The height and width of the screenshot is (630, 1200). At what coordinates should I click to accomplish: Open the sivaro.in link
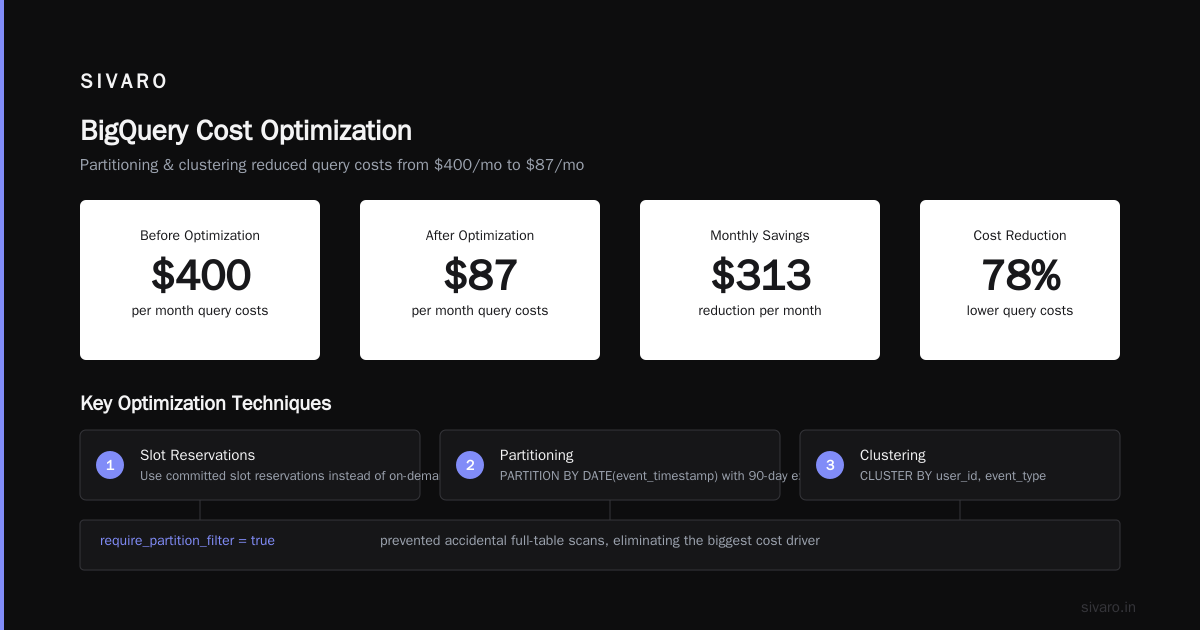pos(1108,607)
